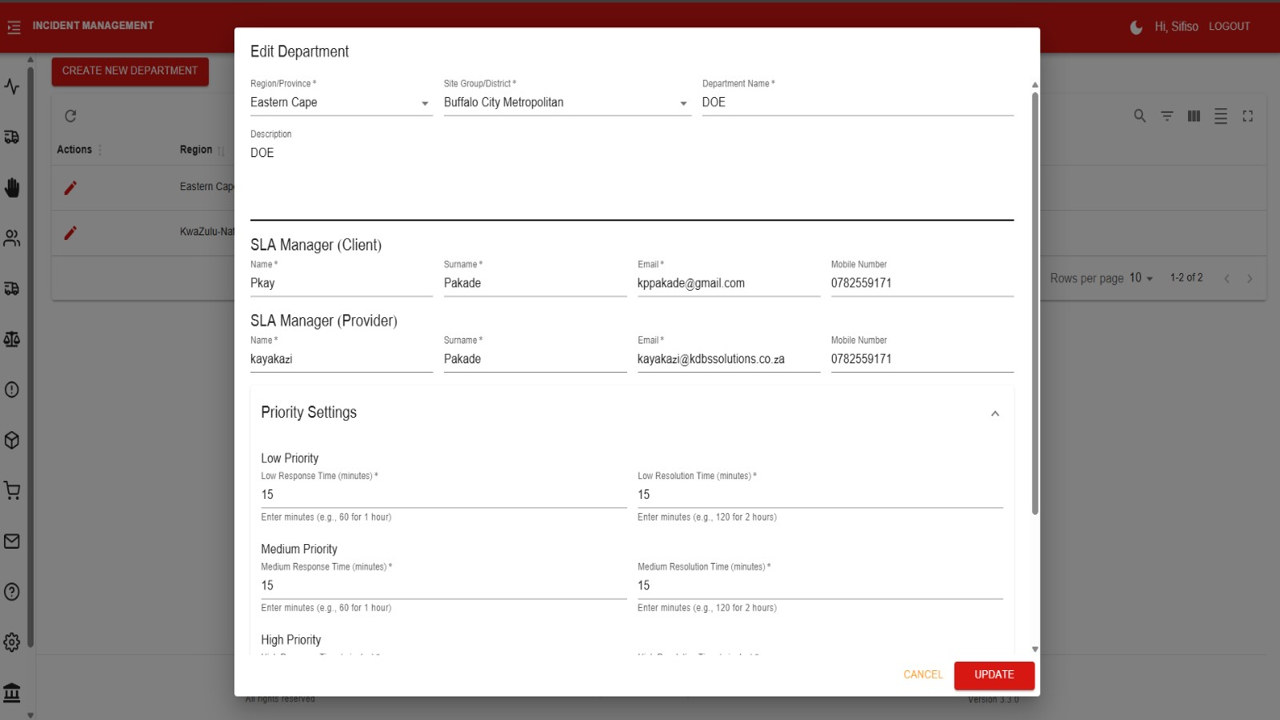Open table search magnifier icon
This screenshot has height=720, width=1280.
tap(1140, 116)
